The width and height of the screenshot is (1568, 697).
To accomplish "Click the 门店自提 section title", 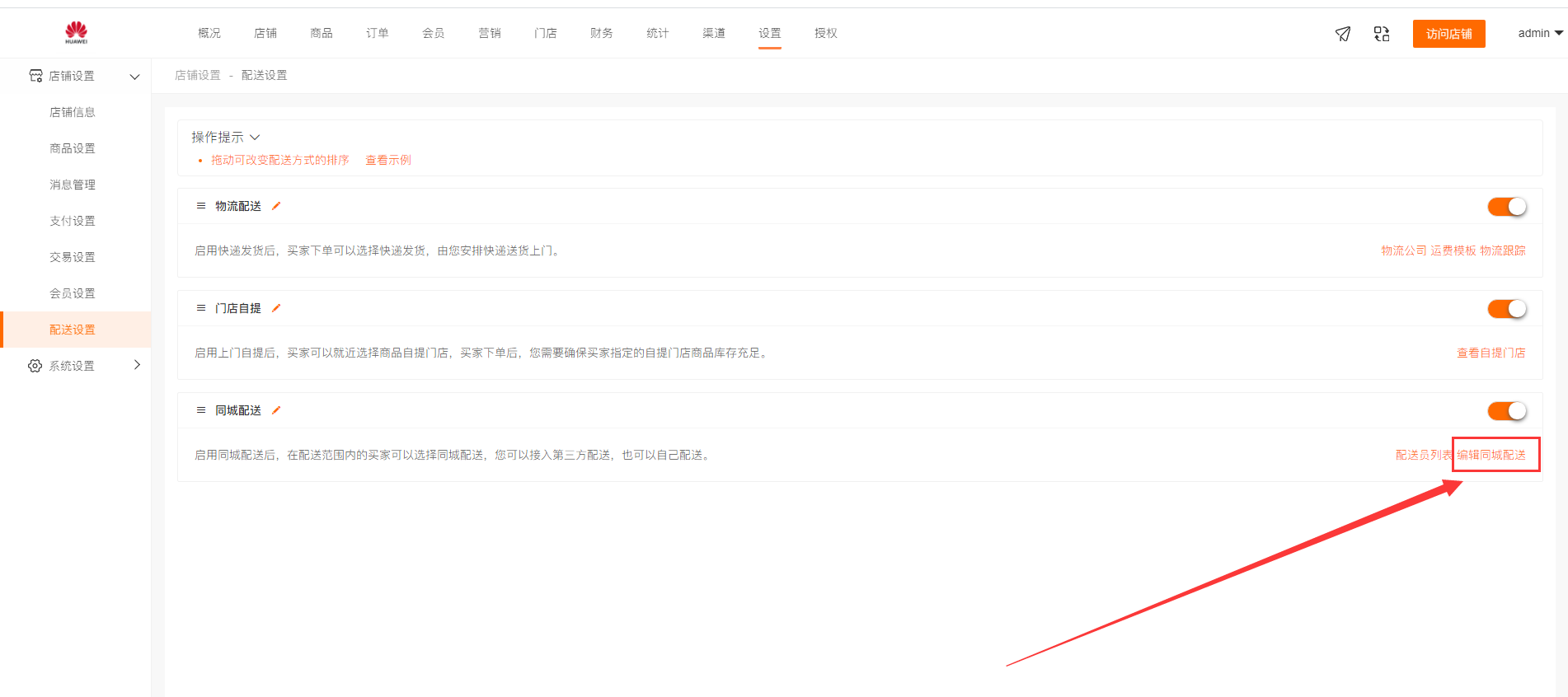I will pos(238,308).
